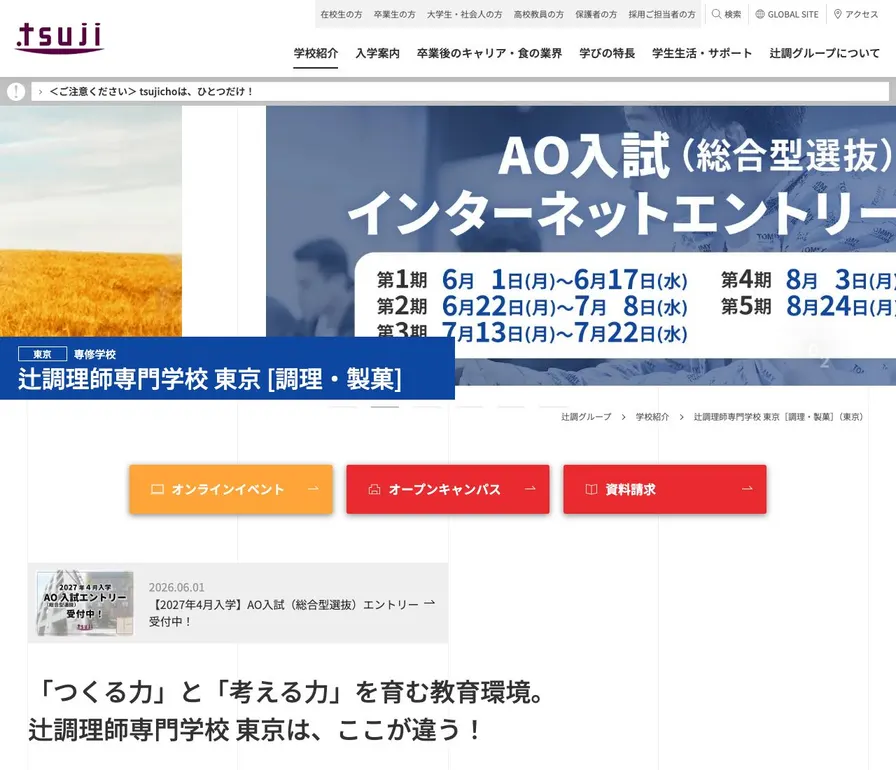Click the オープンキャンパス button
Screen dimensions: 896x770
448,490
